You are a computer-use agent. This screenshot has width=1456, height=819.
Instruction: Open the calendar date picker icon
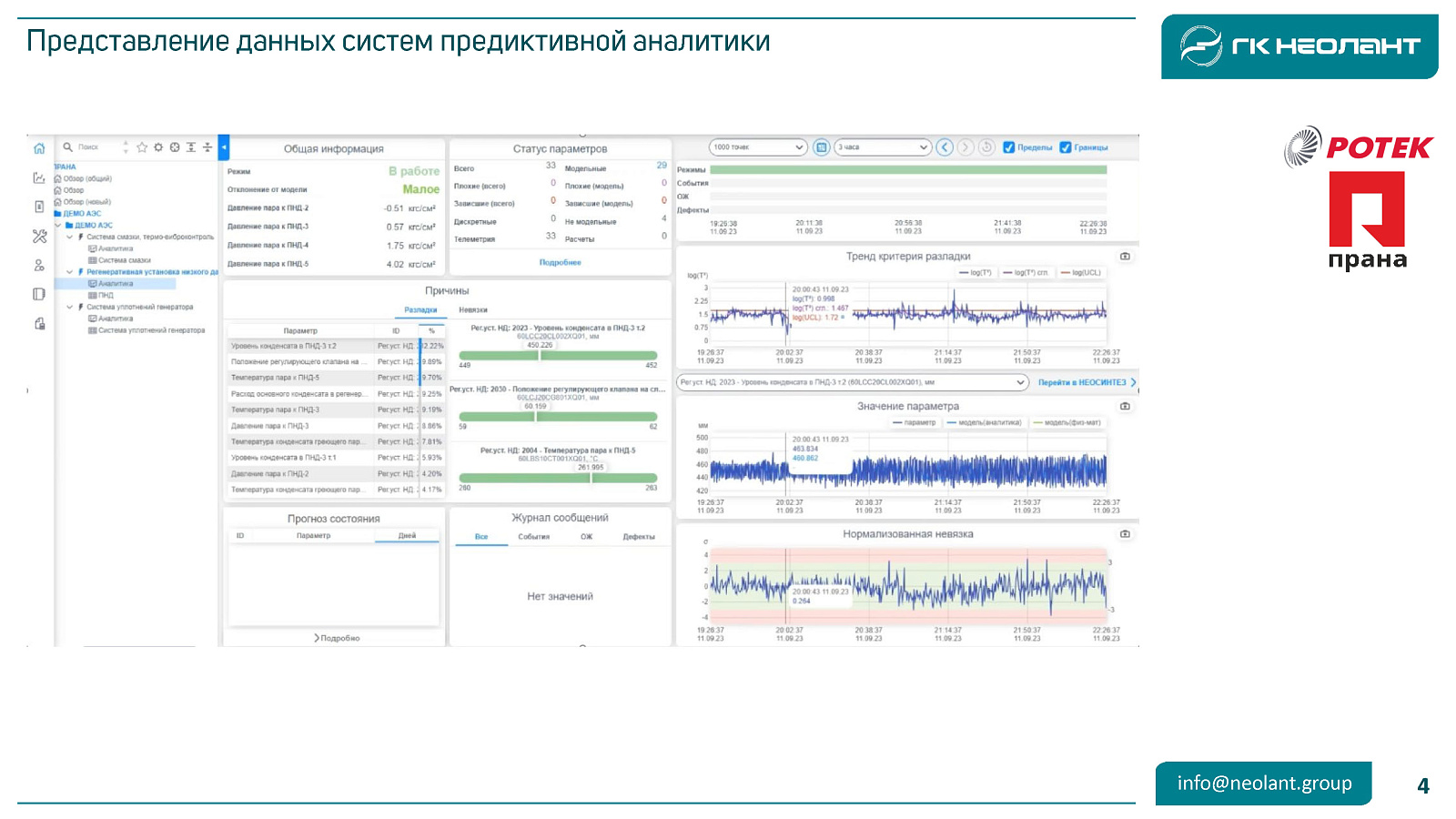coord(821,147)
